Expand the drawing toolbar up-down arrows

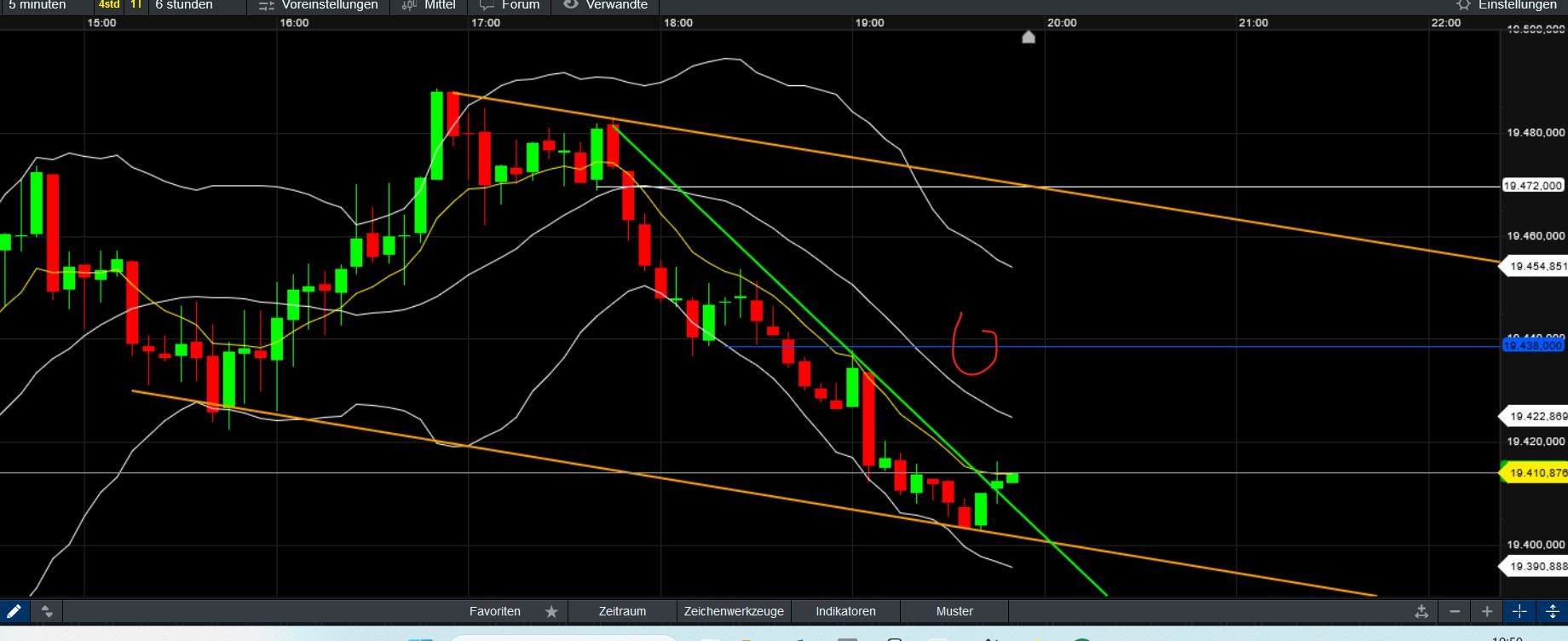(47, 611)
